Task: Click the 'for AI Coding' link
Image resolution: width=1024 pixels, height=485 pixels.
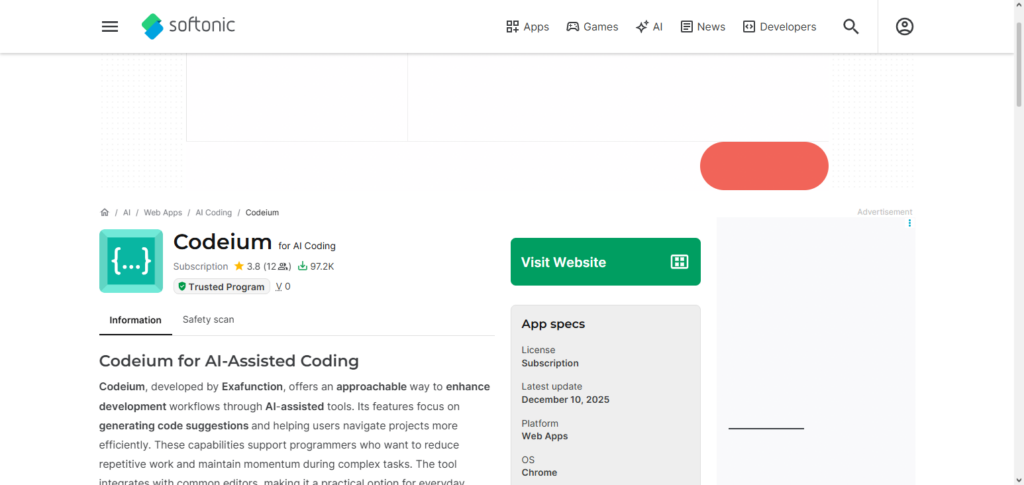Action: tap(307, 246)
